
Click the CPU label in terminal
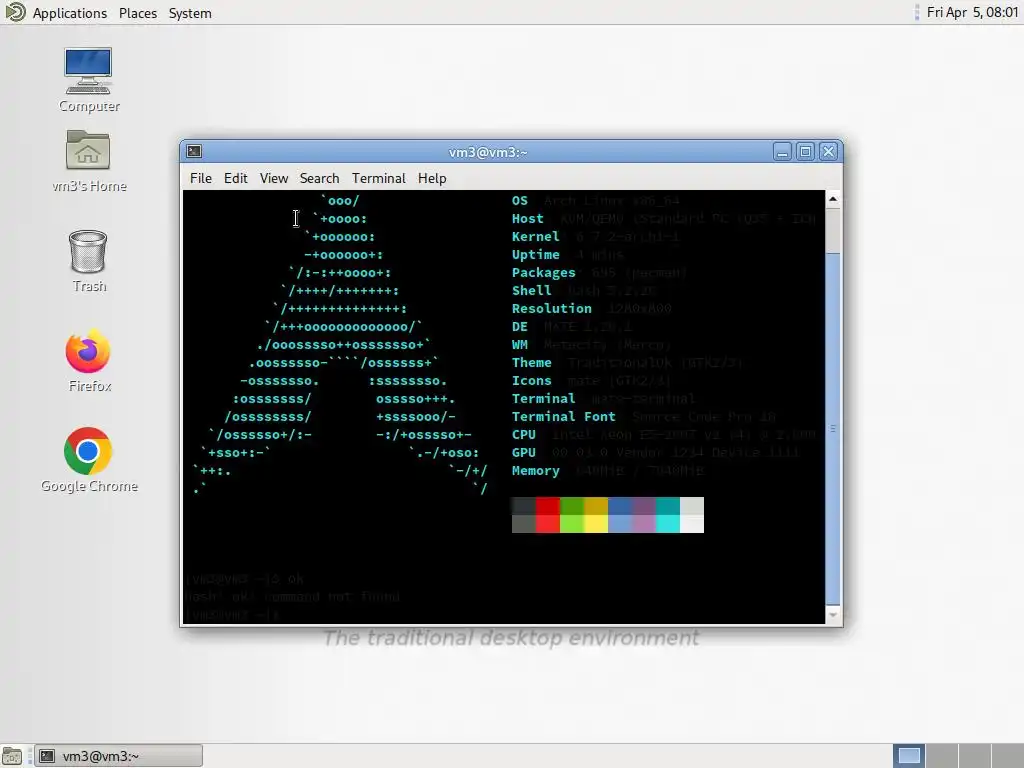(524, 434)
